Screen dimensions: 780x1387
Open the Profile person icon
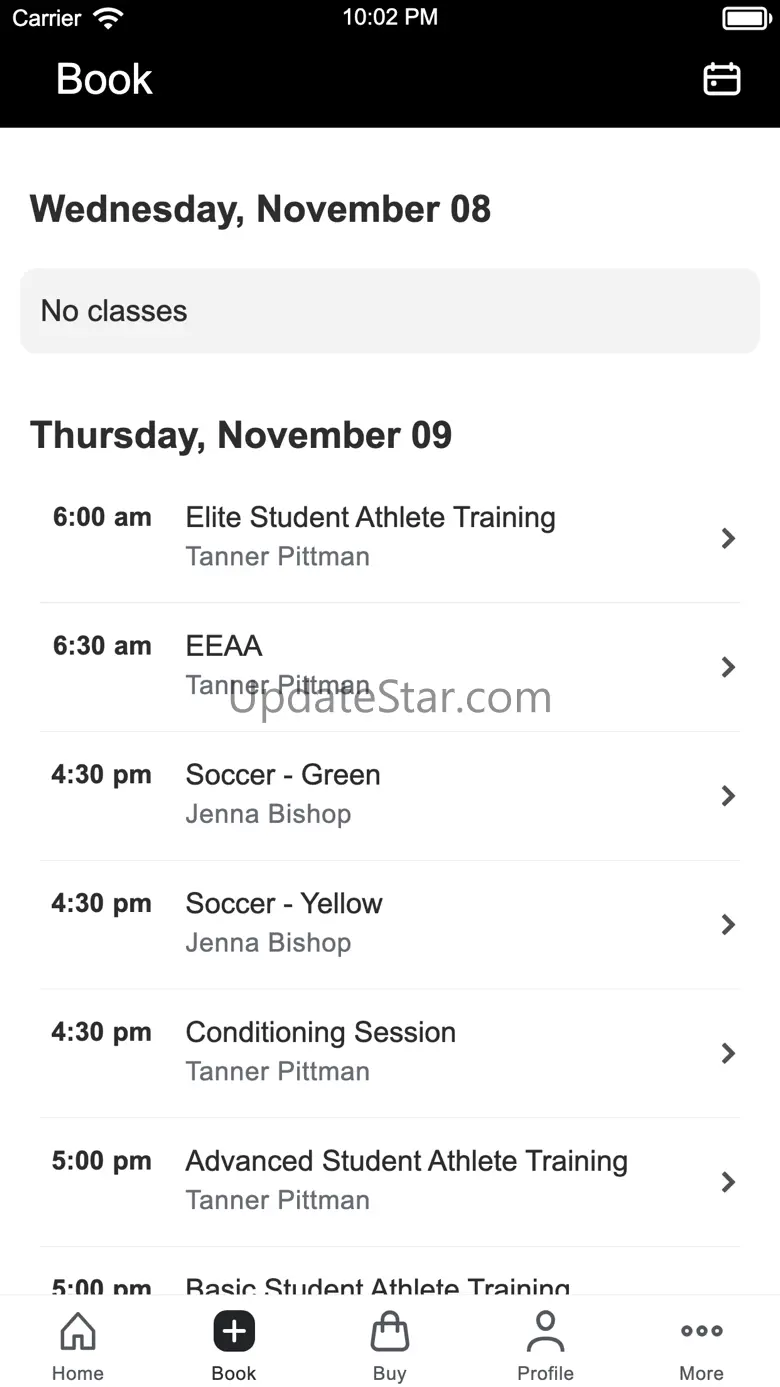[545, 1331]
